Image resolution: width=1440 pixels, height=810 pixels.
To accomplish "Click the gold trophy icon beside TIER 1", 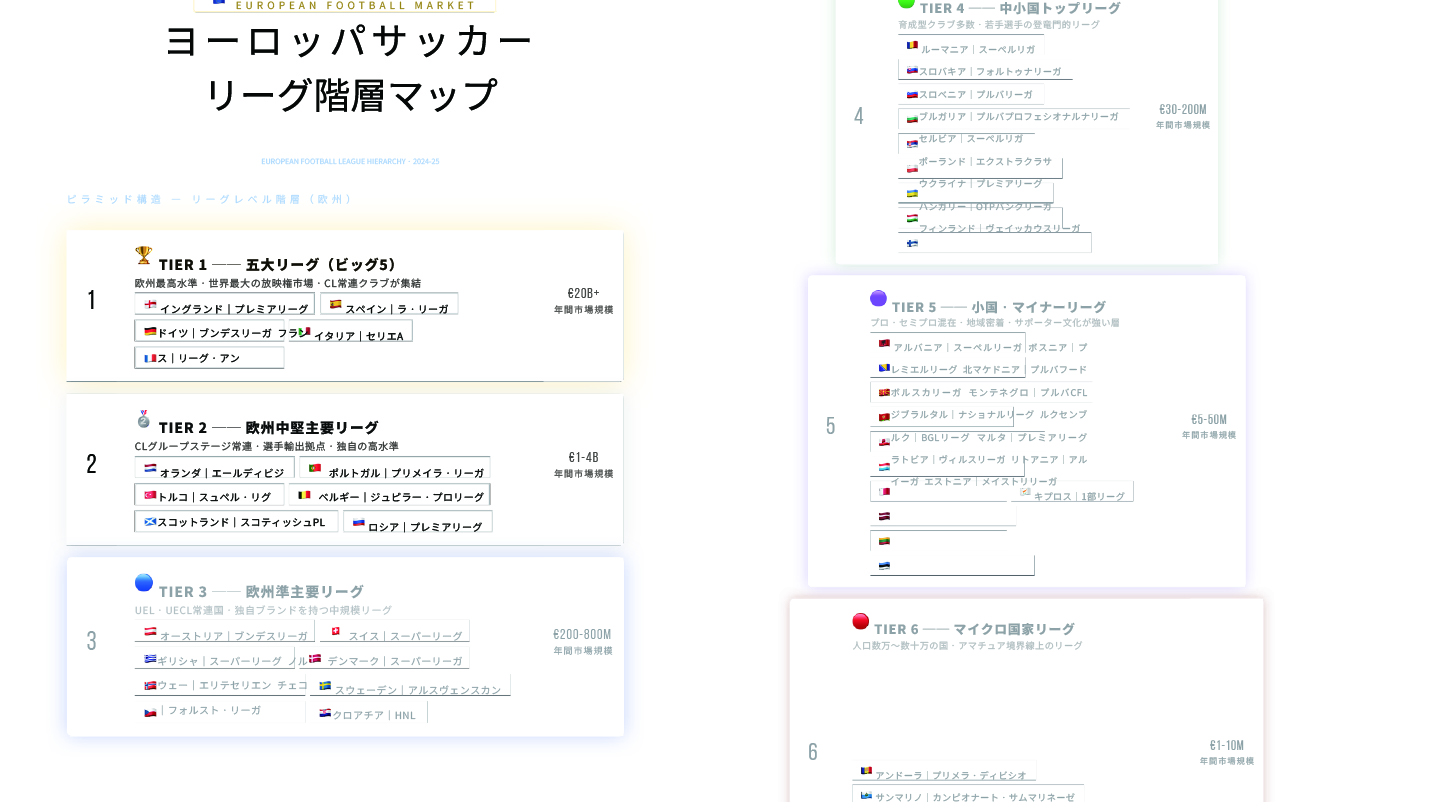I will pos(144,255).
